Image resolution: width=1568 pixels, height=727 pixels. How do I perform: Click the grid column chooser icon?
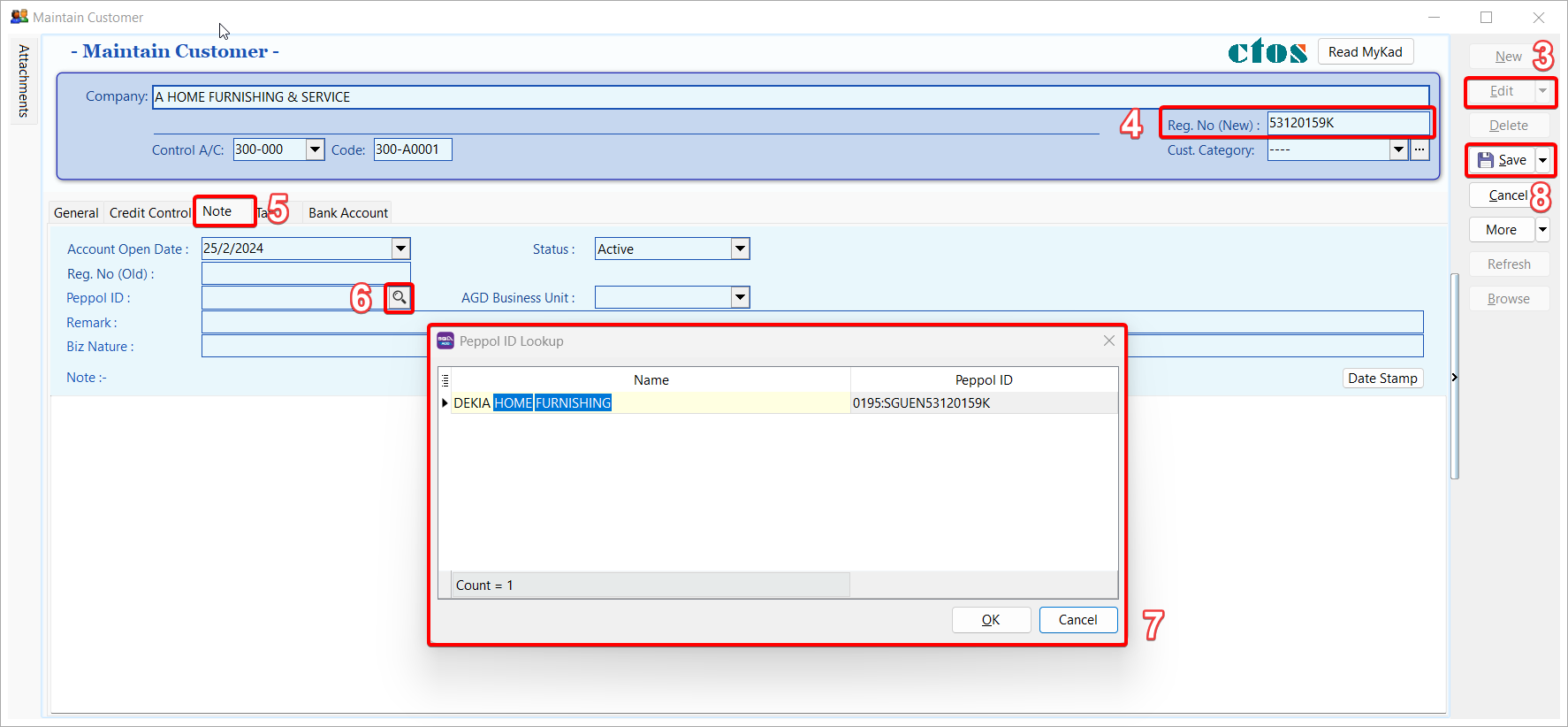(445, 380)
